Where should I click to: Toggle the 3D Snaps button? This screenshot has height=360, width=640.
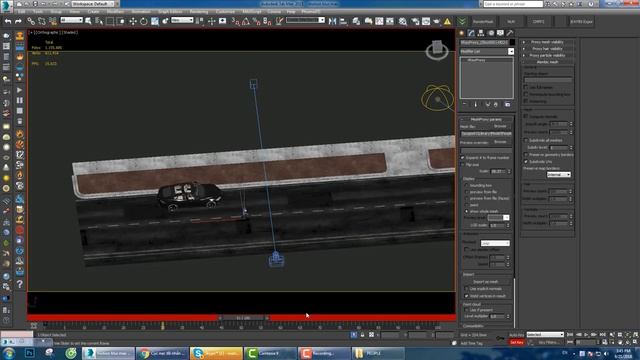pos(236,21)
